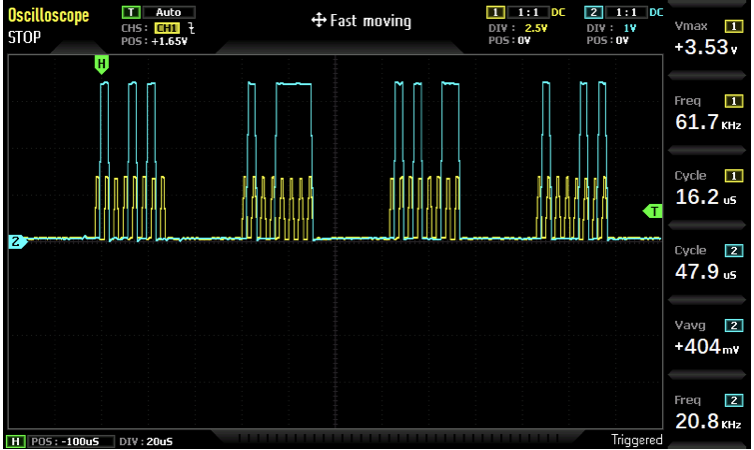Click the cyan Z zero-level marker
754x450 pixels.
tap(17, 242)
